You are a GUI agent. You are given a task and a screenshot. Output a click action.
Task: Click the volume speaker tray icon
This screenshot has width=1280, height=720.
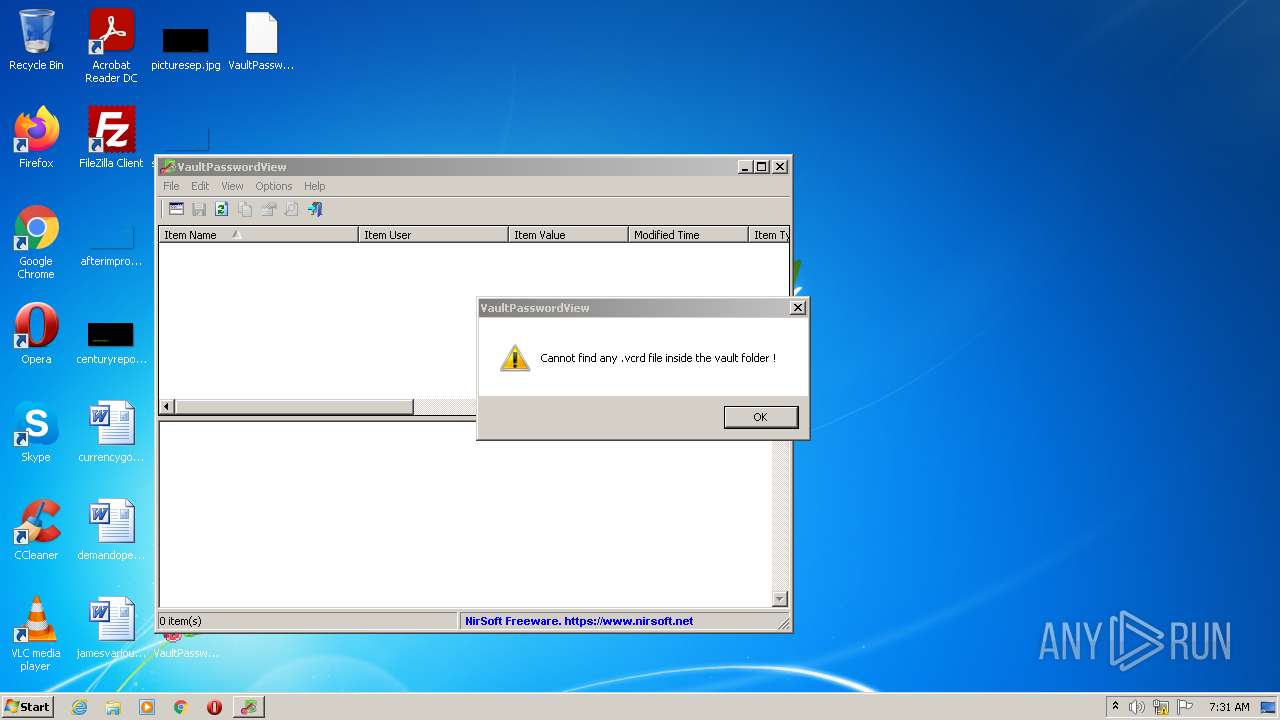pos(1137,707)
